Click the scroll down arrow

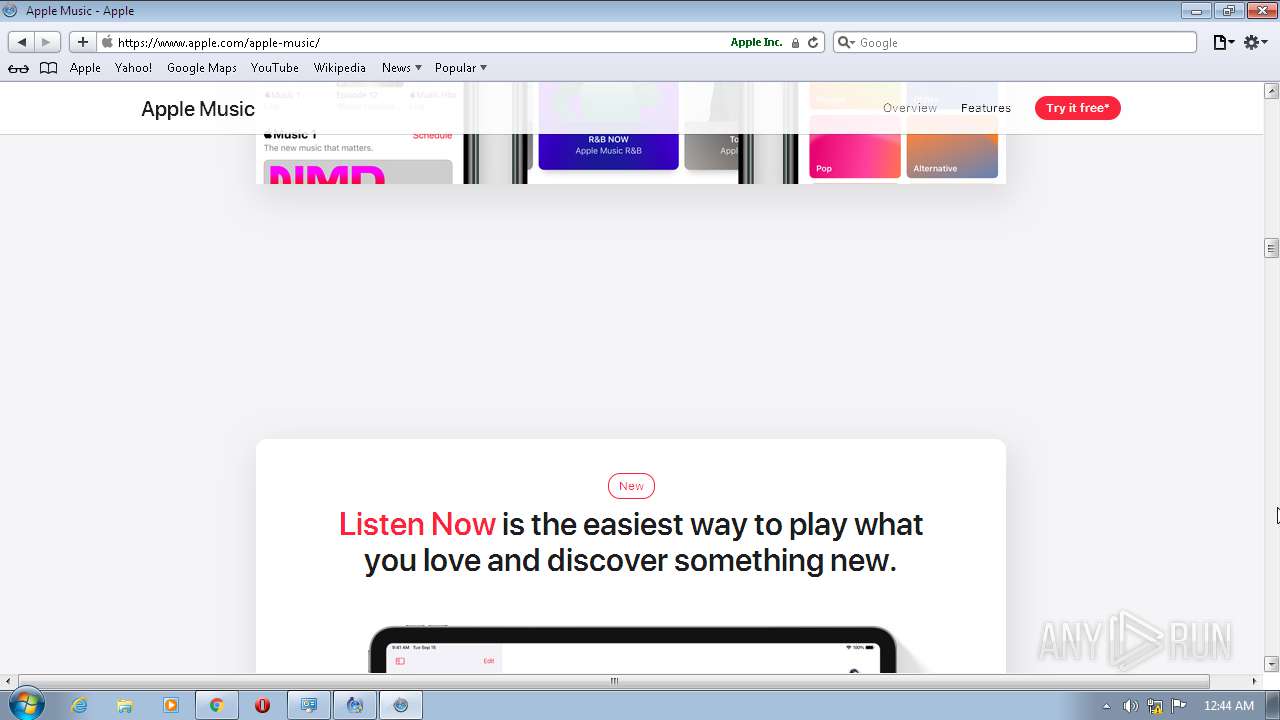tap(1271, 664)
